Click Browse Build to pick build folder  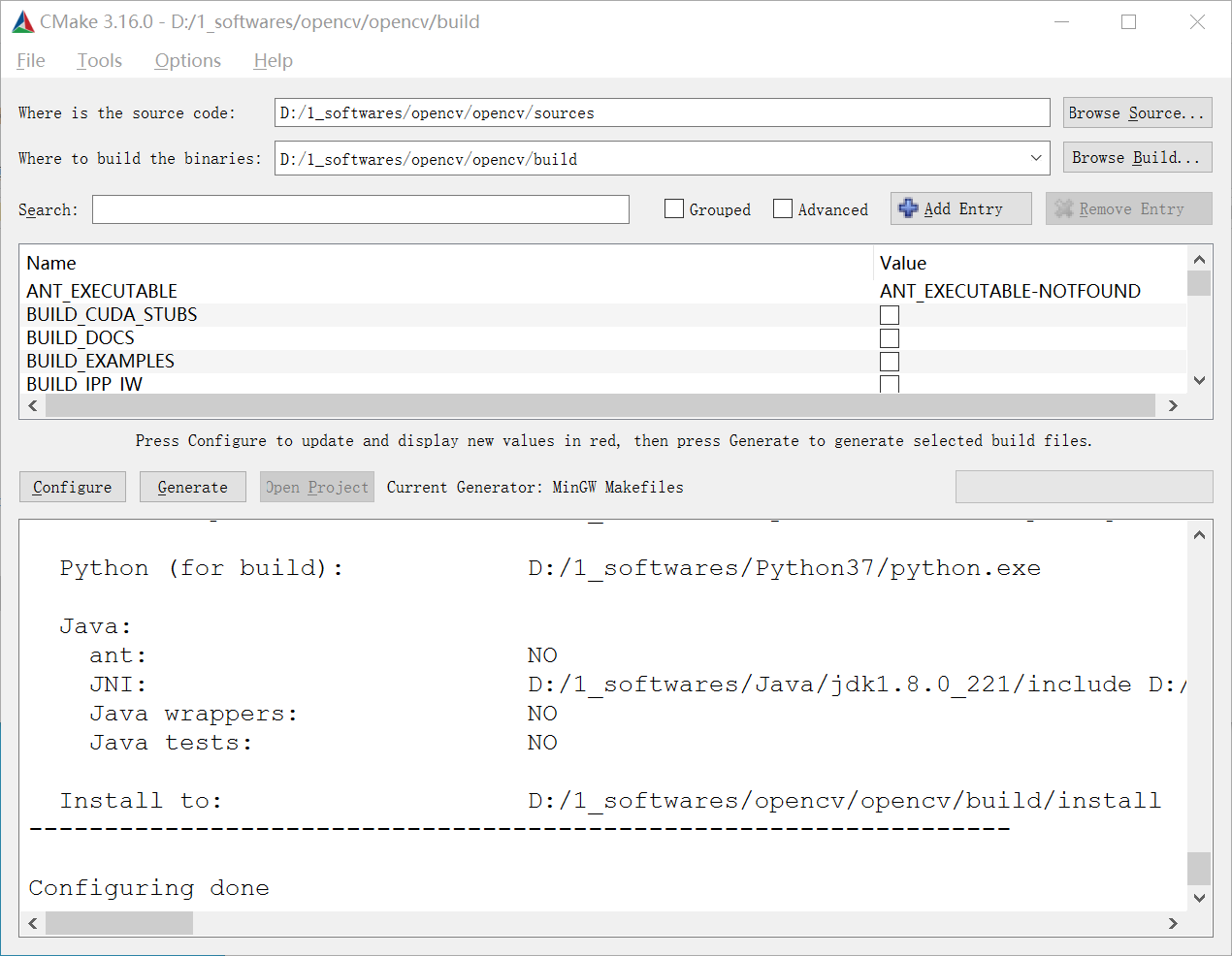pyautogui.click(x=1137, y=157)
